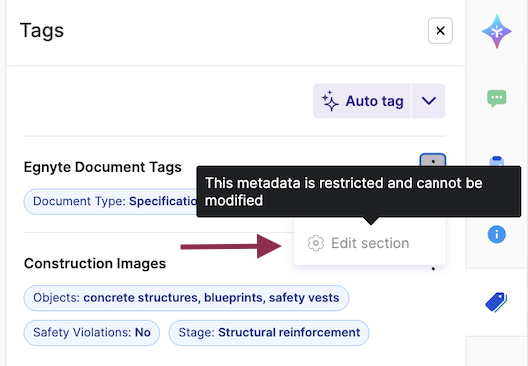Open the clipboard sidebar icon
The image size is (528, 366).
(x=497, y=161)
